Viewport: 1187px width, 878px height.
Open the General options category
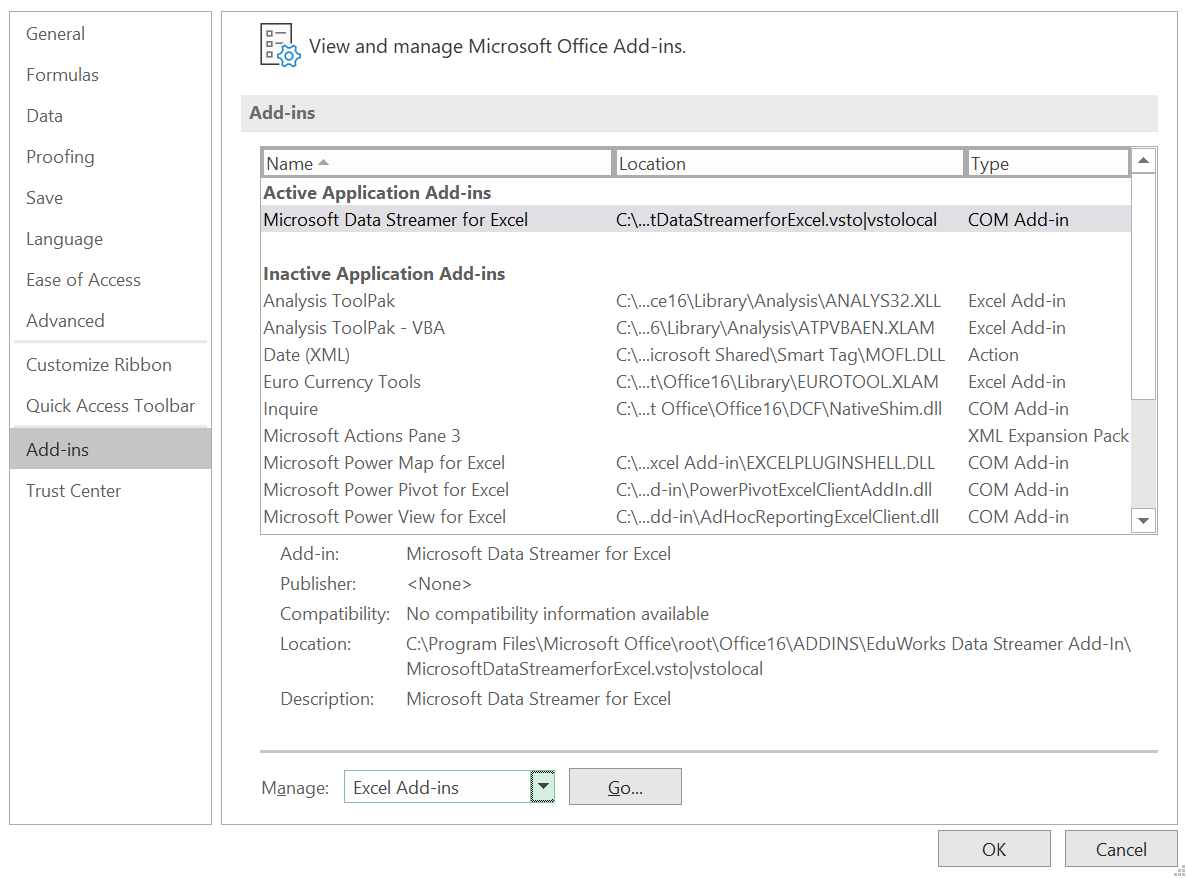pyautogui.click(x=56, y=34)
